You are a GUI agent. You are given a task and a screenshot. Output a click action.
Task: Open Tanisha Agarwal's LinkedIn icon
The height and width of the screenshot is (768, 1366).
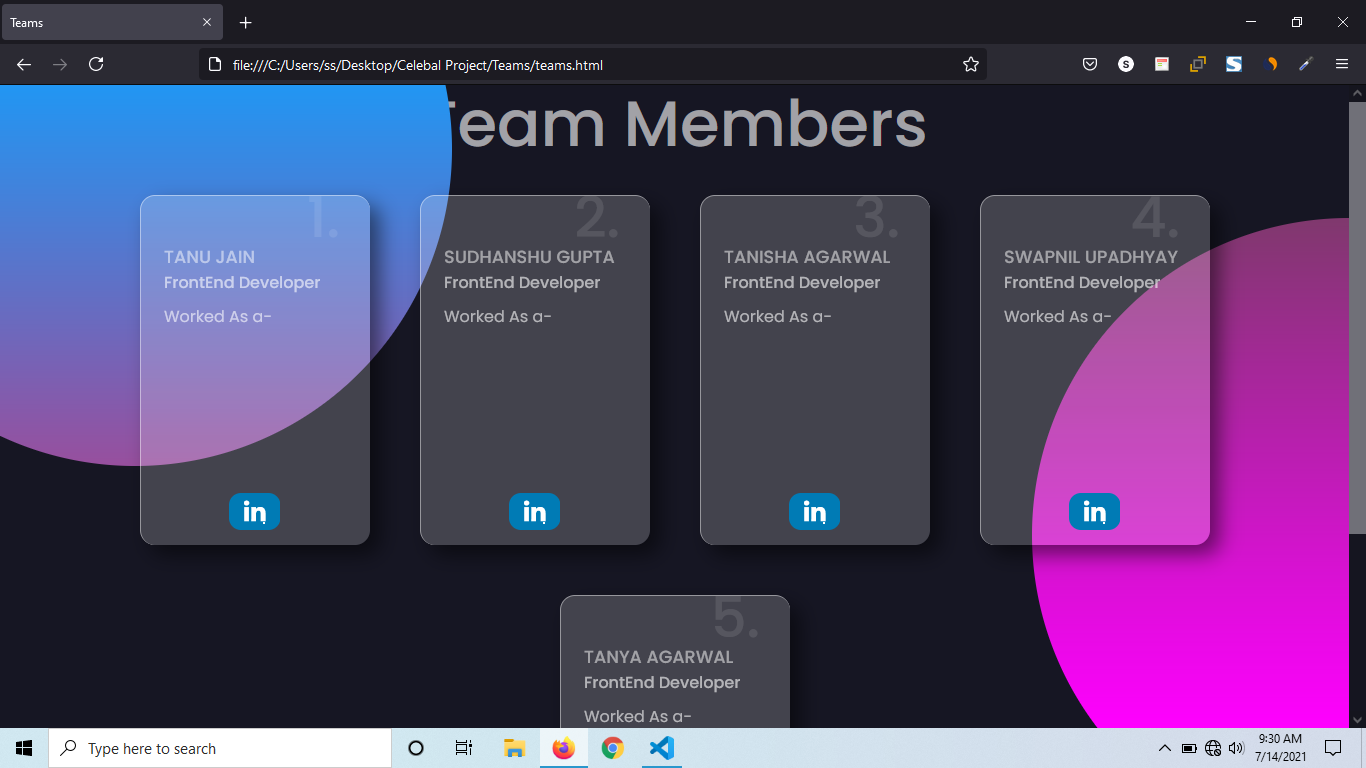point(814,511)
